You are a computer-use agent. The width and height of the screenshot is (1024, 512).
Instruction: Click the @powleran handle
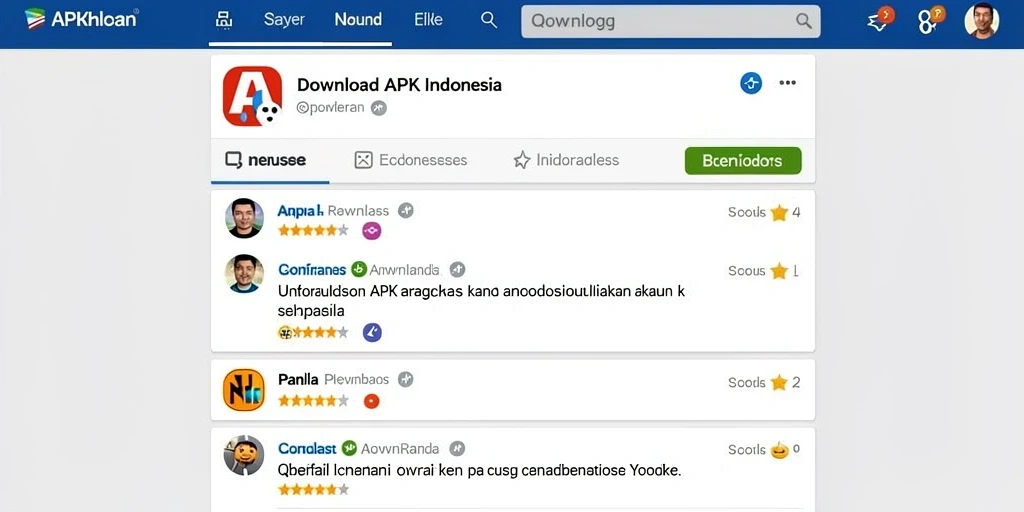point(330,108)
